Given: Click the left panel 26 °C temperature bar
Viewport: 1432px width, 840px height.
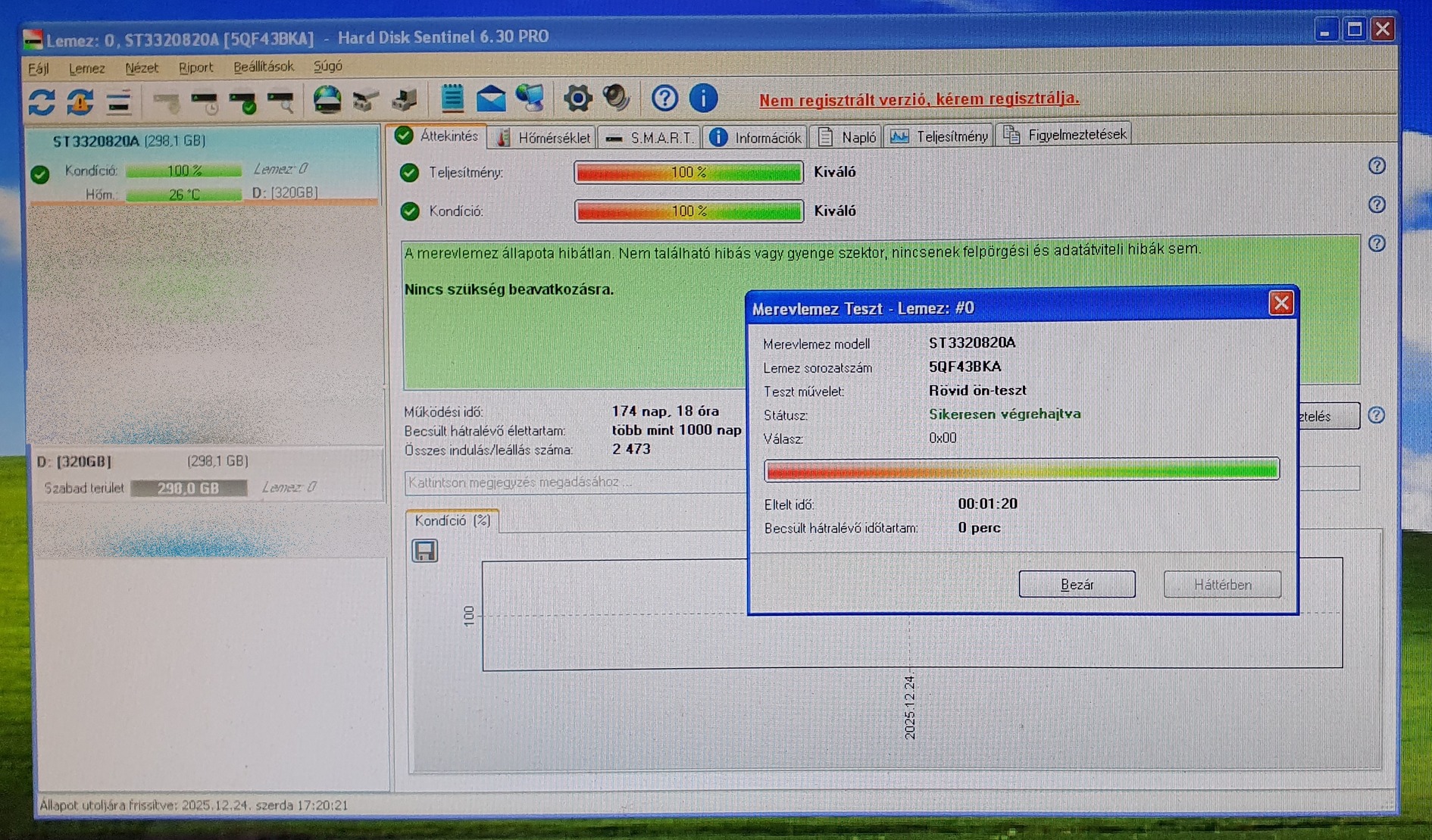Looking at the screenshot, I should pos(184,195).
